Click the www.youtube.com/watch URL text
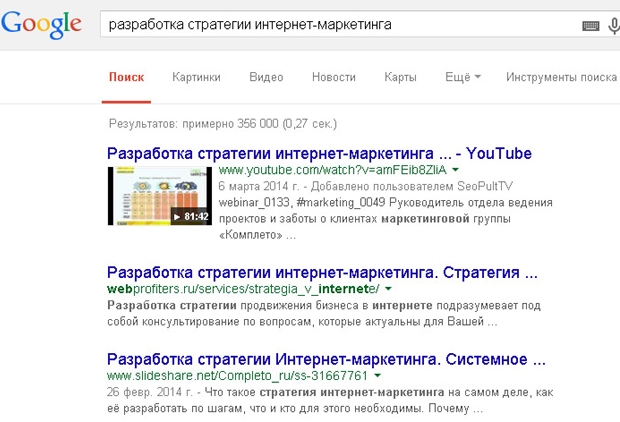 [333, 170]
